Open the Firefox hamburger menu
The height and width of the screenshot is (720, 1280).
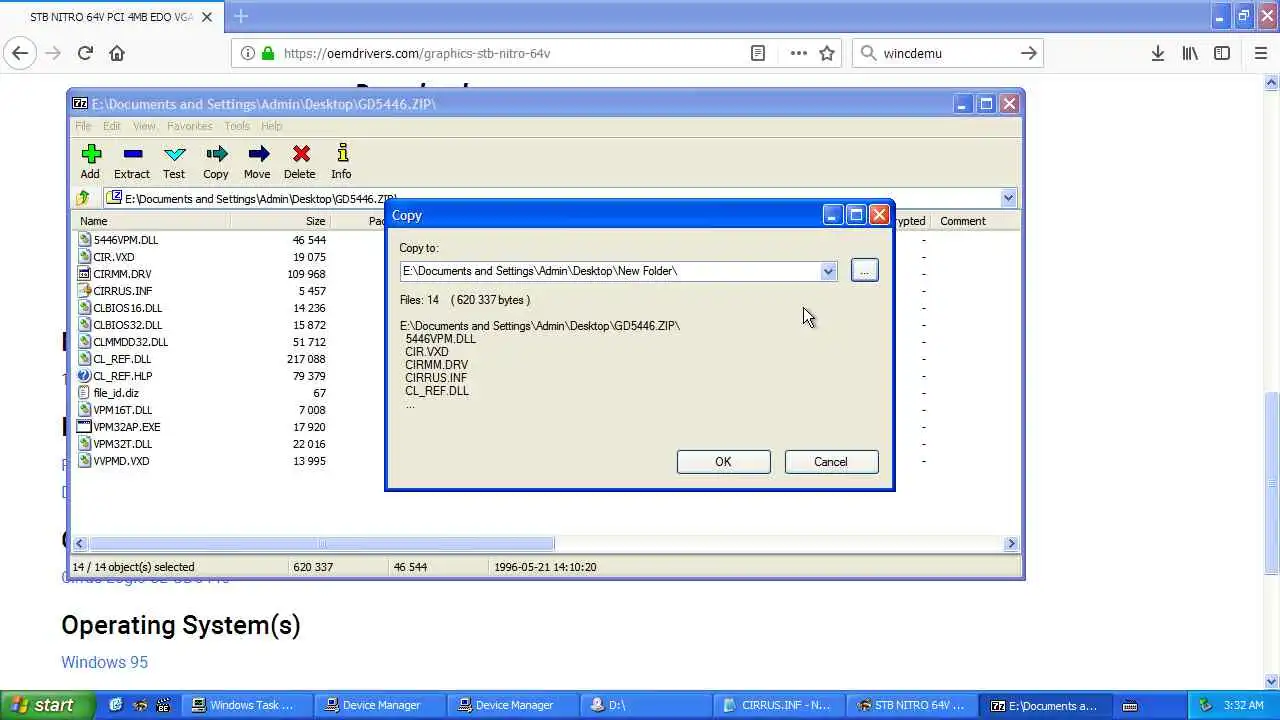point(1260,53)
